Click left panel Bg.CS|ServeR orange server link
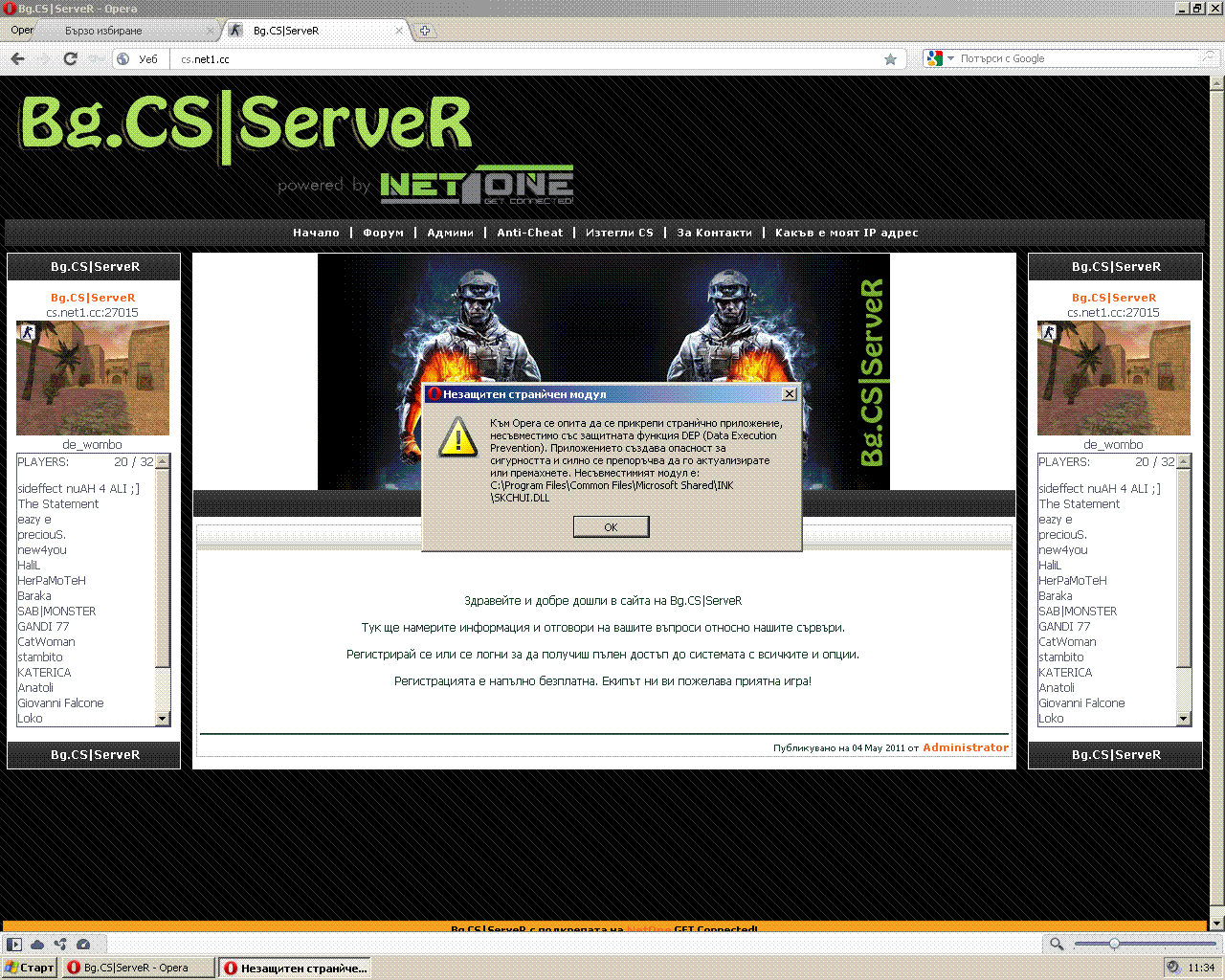 tap(93, 298)
